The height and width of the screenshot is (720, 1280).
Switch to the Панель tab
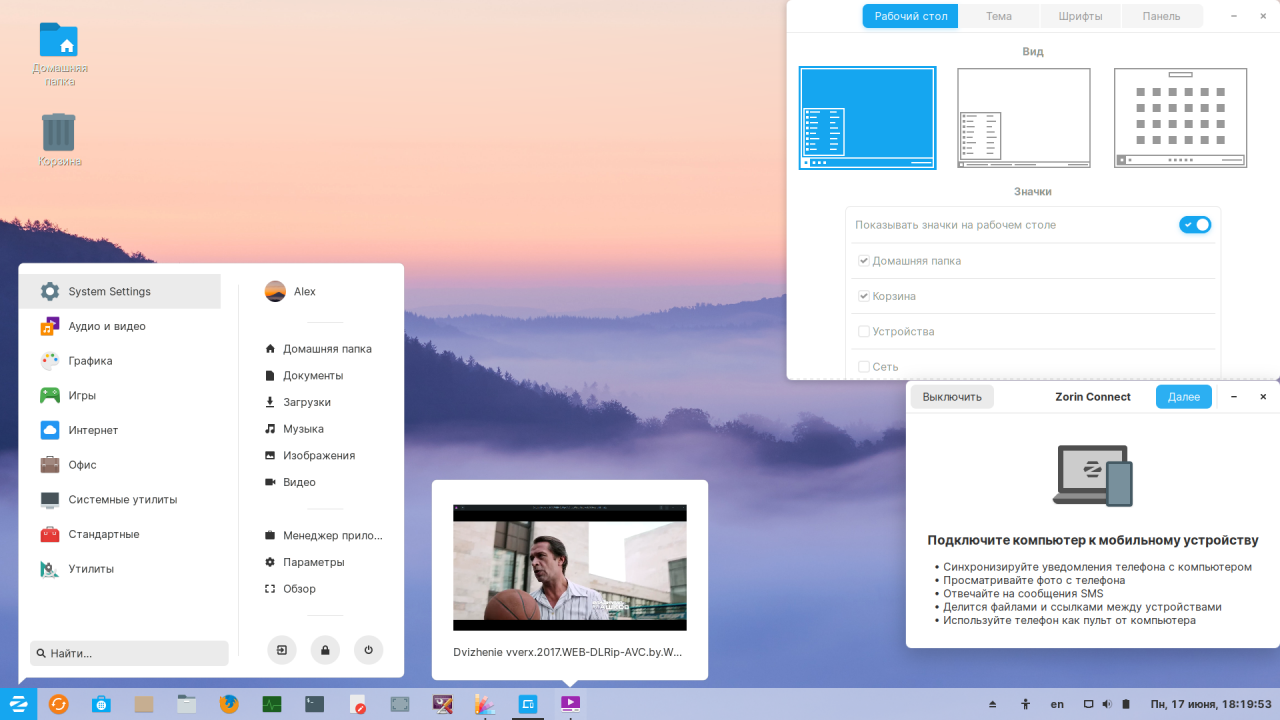click(1161, 16)
